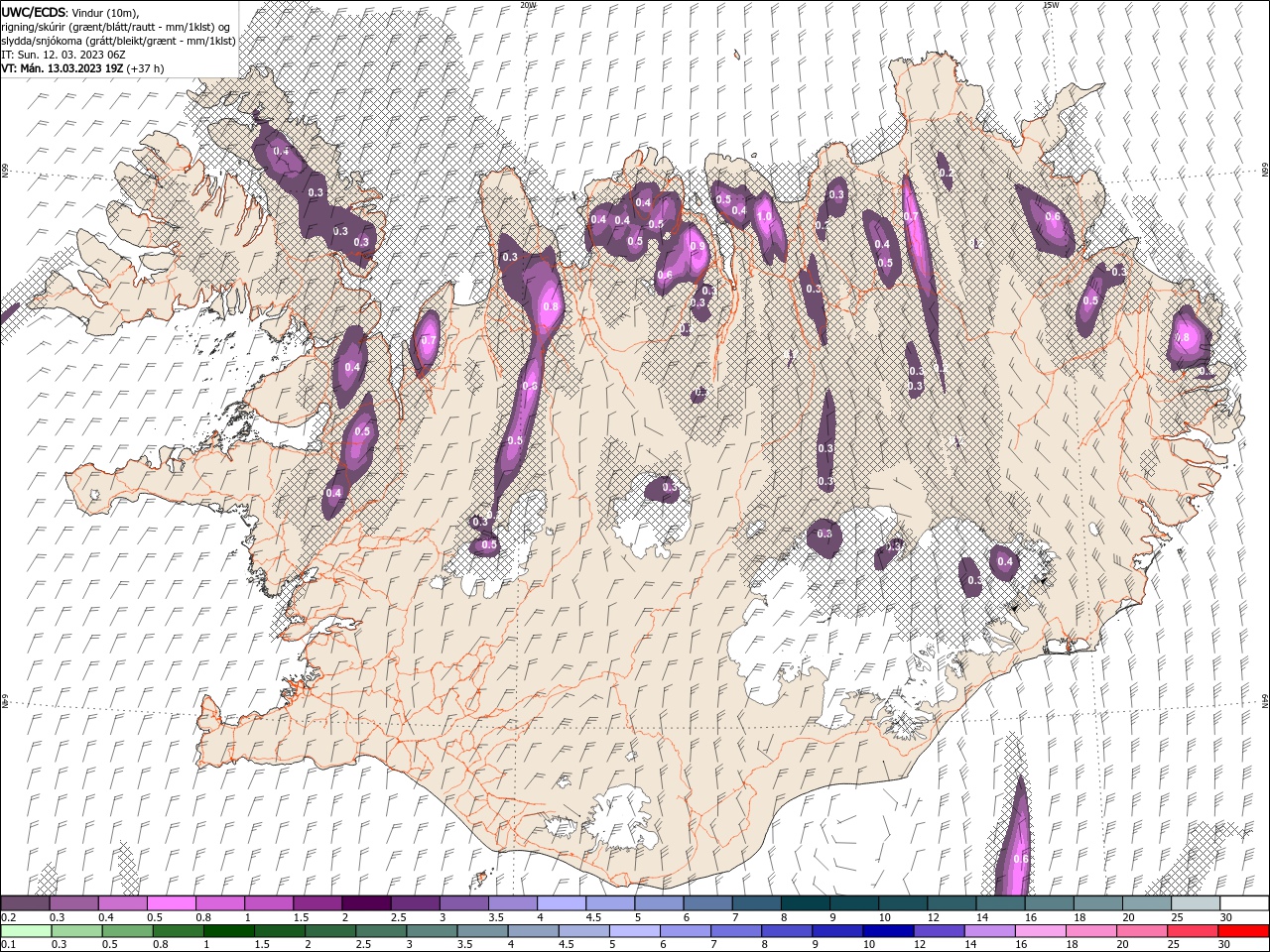Select the lower legend swatch between 4 and 4.5
The height and width of the screenshot is (952, 1270).
point(534,931)
